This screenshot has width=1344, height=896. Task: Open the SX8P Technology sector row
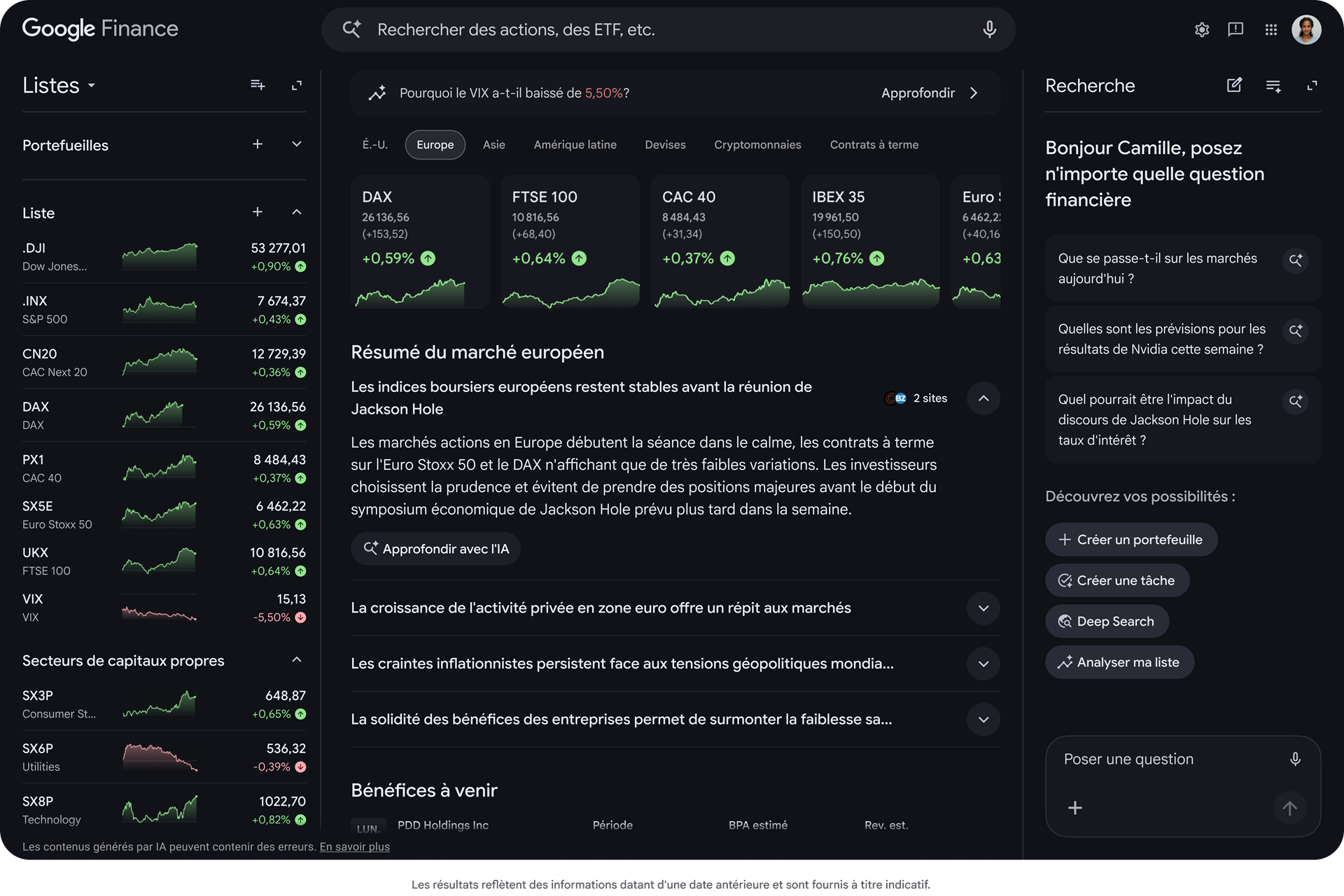164,810
